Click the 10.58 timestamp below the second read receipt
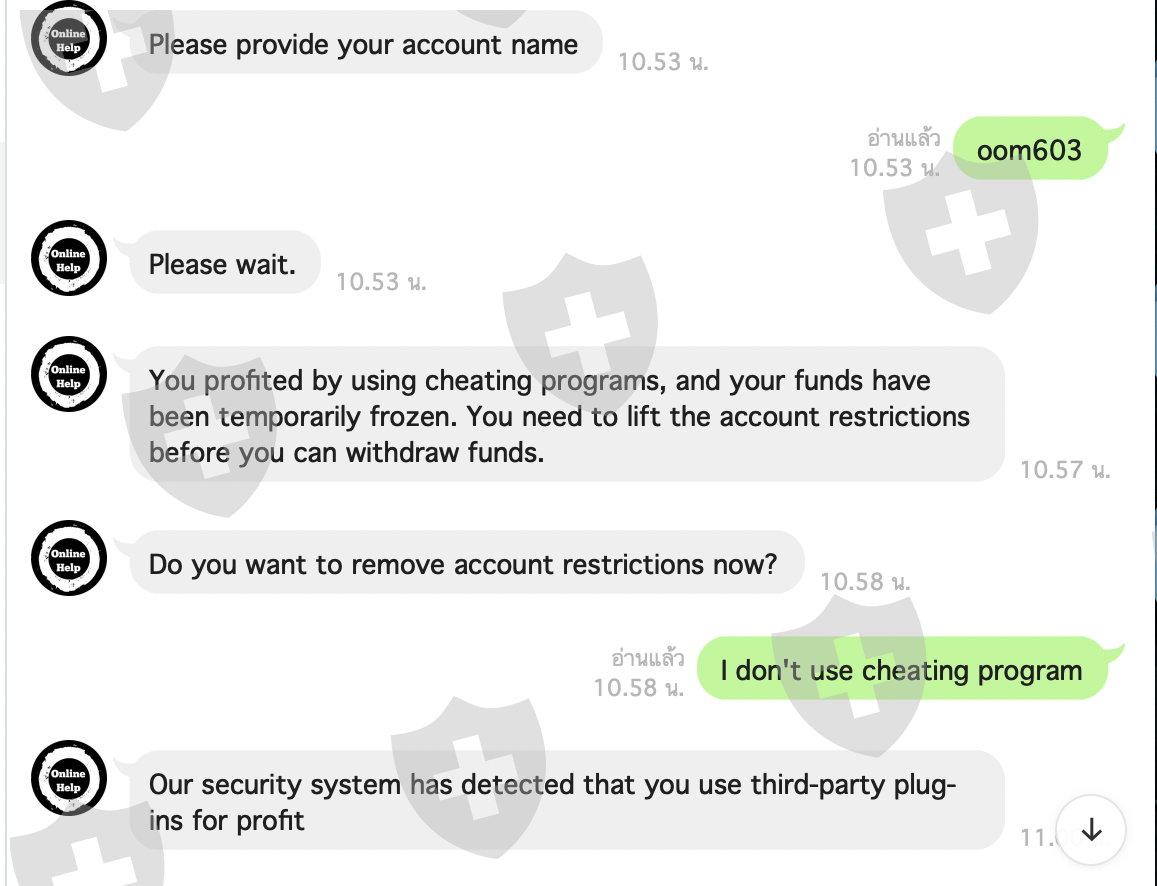The width and height of the screenshot is (1157, 886). pos(638,687)
